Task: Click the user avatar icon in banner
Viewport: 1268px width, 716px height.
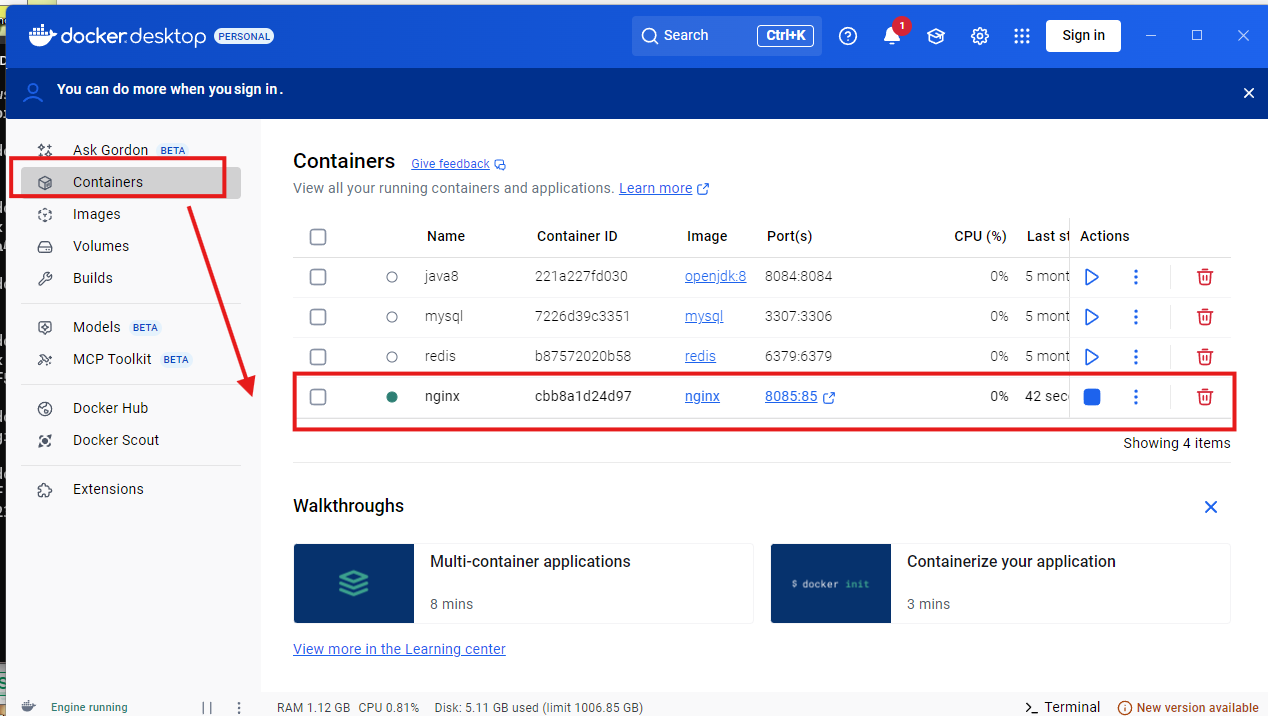Action: point(33,93)
